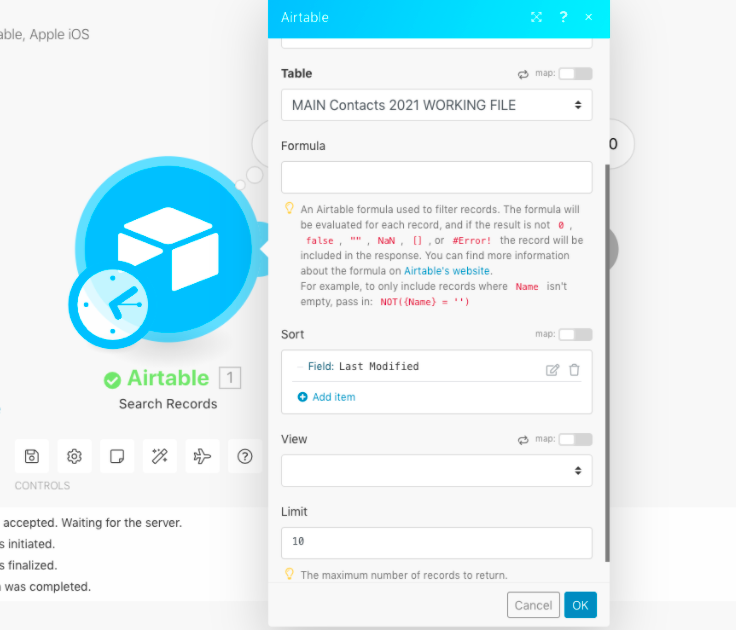The image size is (736, 630).
Task: Open the notes icon in controls
Action: (117, 456)
